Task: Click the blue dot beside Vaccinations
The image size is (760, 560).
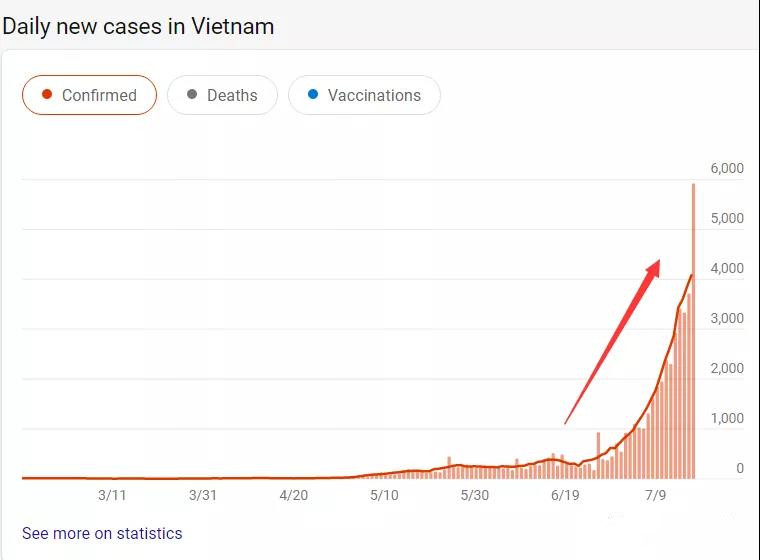Action: (313, 94)
